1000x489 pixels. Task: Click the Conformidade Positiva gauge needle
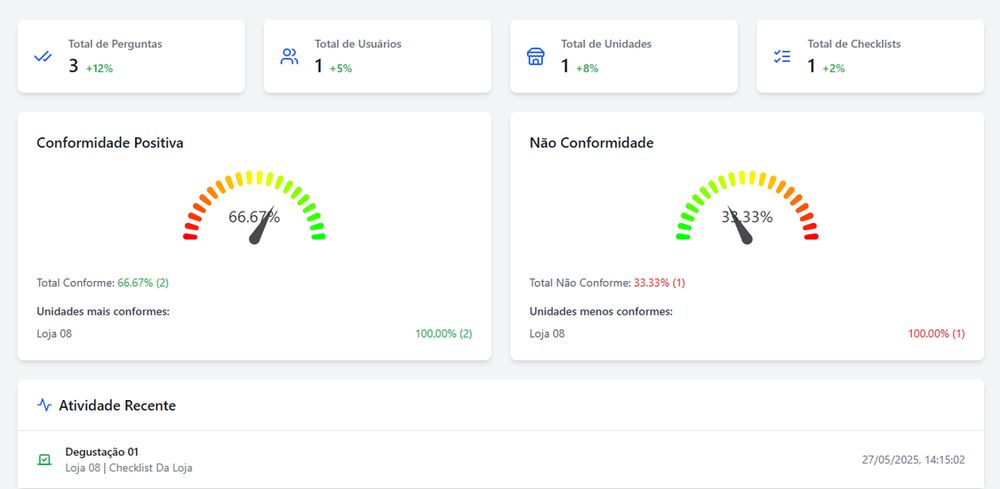pos(262,226)
